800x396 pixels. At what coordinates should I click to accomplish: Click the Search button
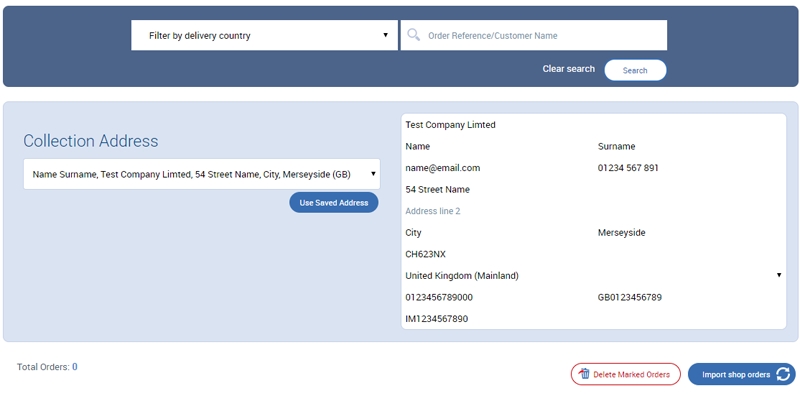(x=635, y=70)
